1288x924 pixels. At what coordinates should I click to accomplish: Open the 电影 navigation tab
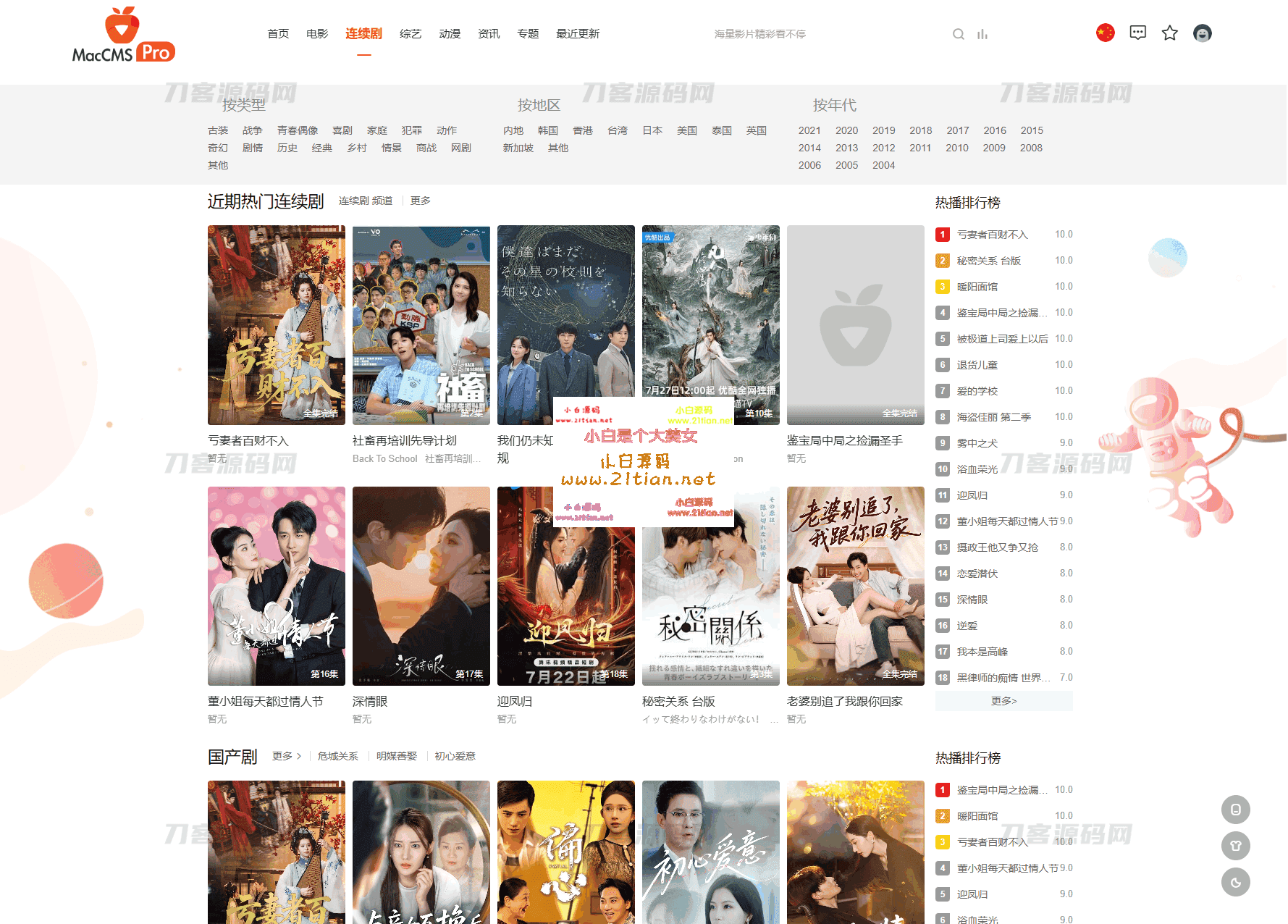tap(317, 33)
